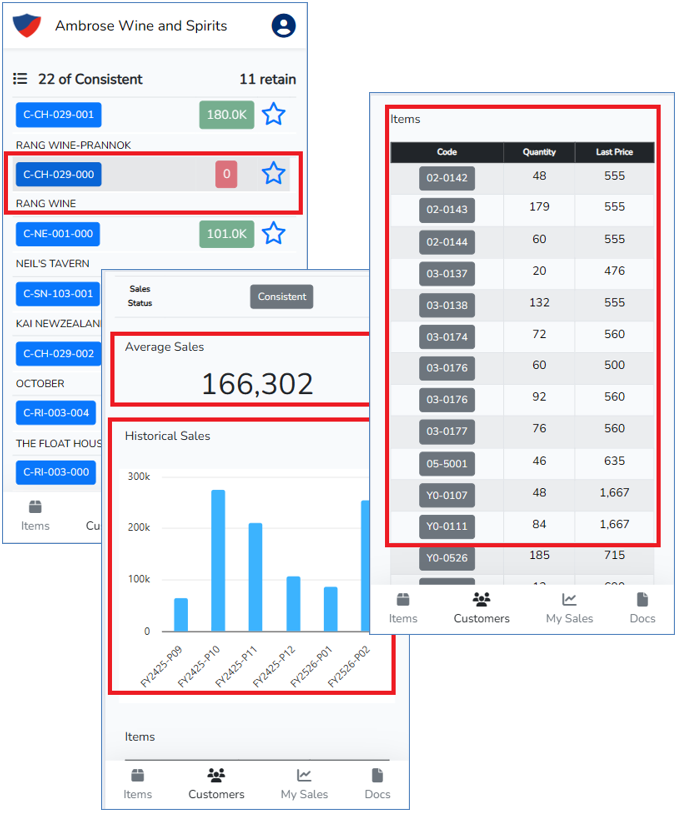The image size is (677, 813).
Task: Open My Sales tab in middle window
Action: tap(304, 784)
